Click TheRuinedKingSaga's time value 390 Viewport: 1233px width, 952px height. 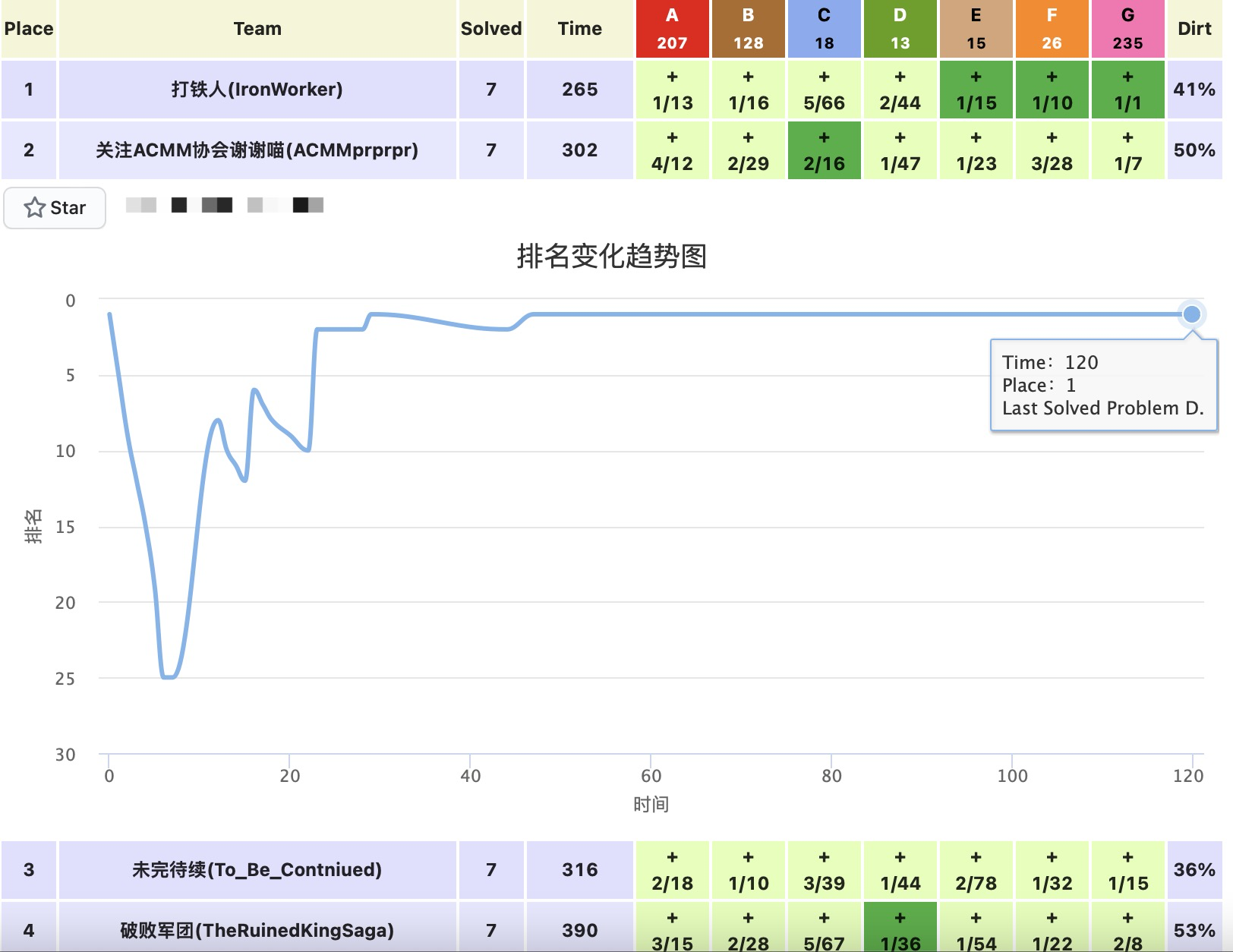pos(580,930)
